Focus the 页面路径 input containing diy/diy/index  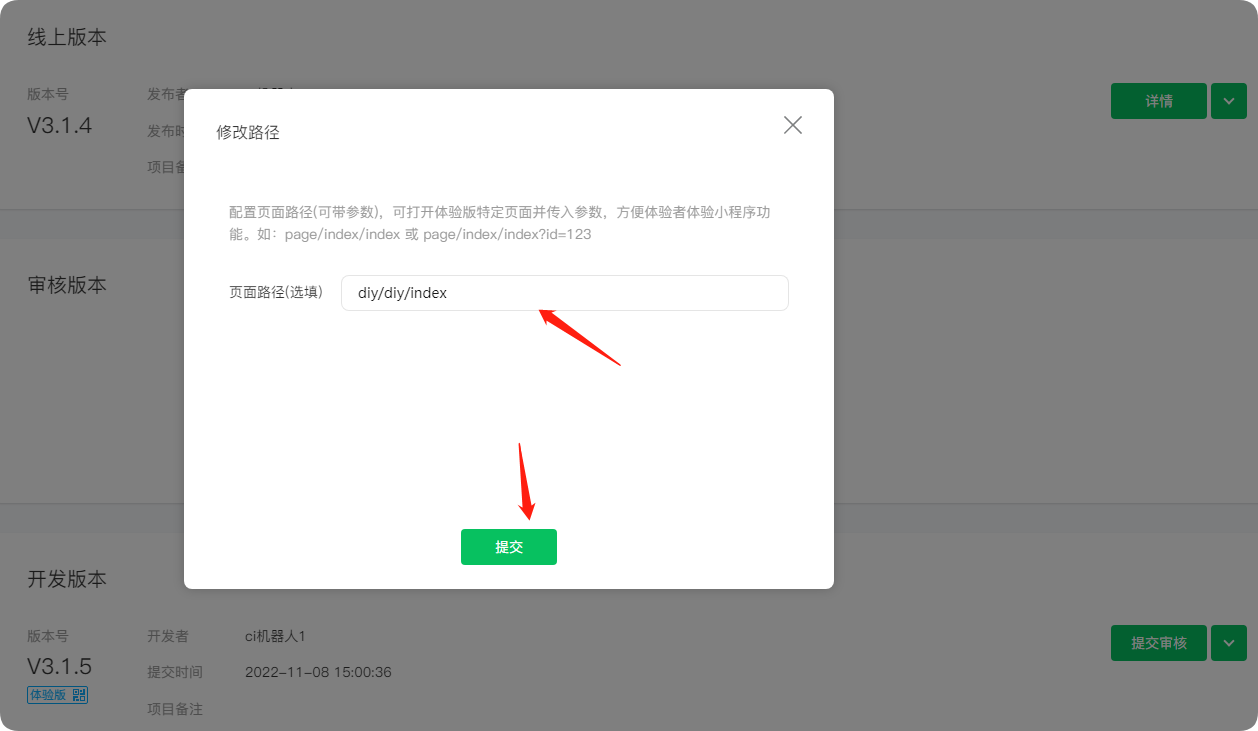[x=565, y=293]
